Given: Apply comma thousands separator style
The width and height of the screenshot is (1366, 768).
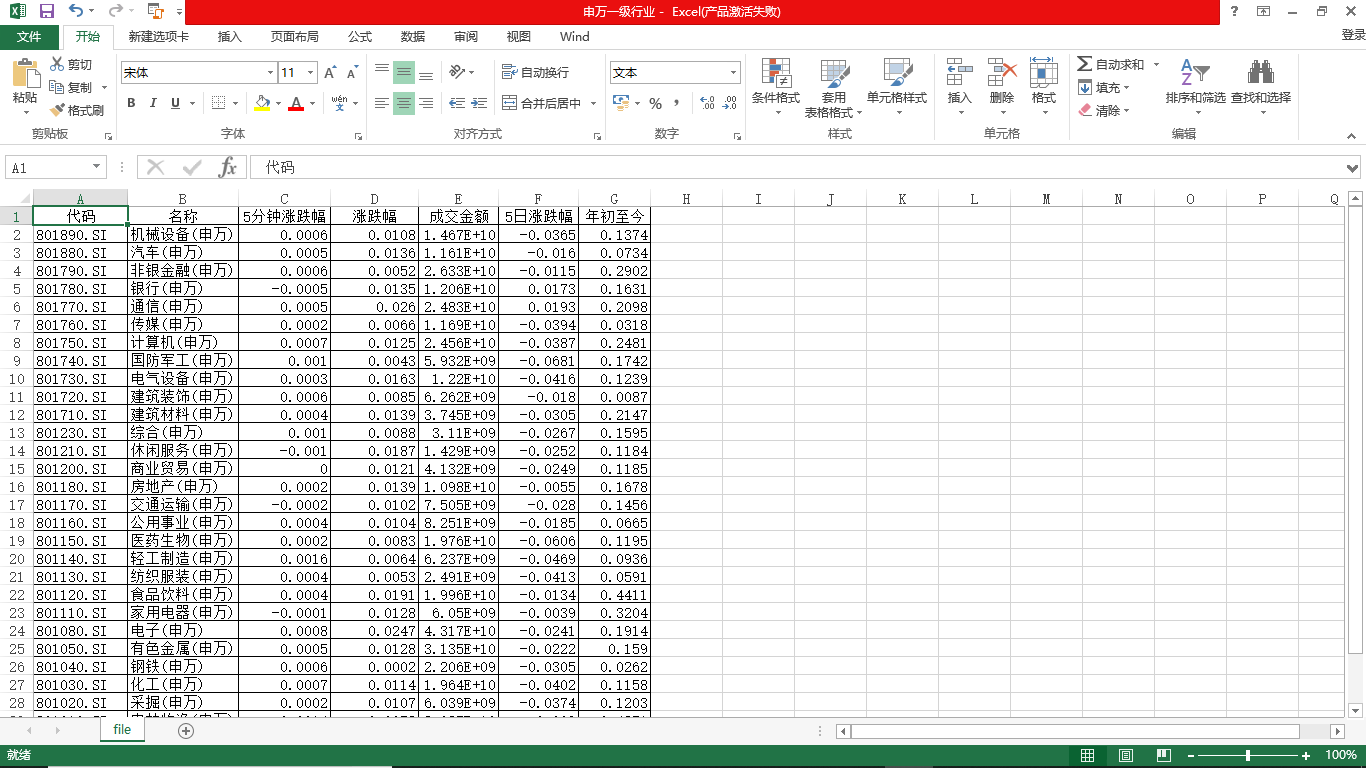Looking at the screenshot, I should pos(677,103).
